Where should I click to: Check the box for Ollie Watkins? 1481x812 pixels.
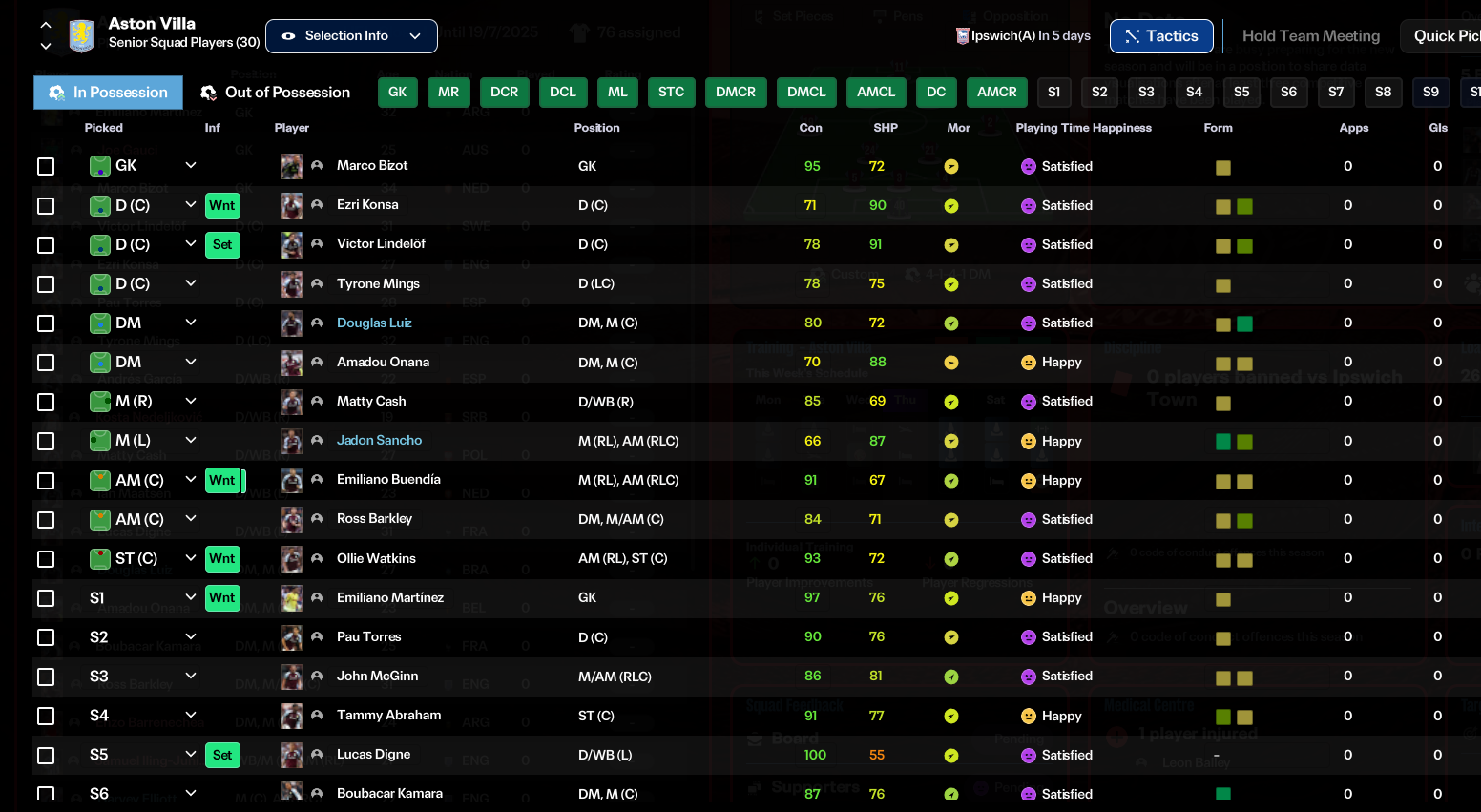click(x=46, y=559)
